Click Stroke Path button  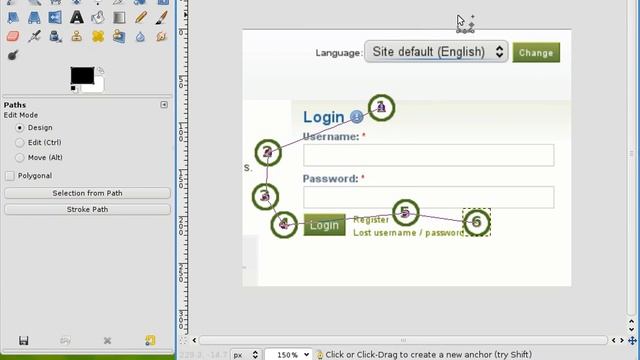point(87,209)
